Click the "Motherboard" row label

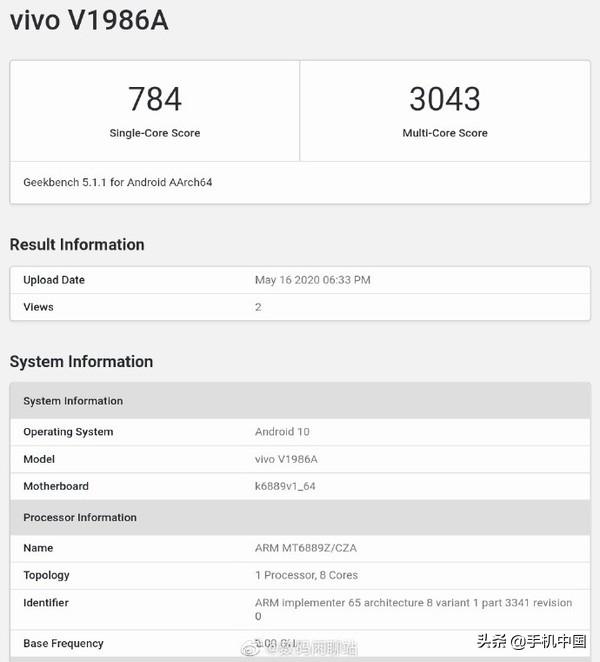tap(56, 486)
